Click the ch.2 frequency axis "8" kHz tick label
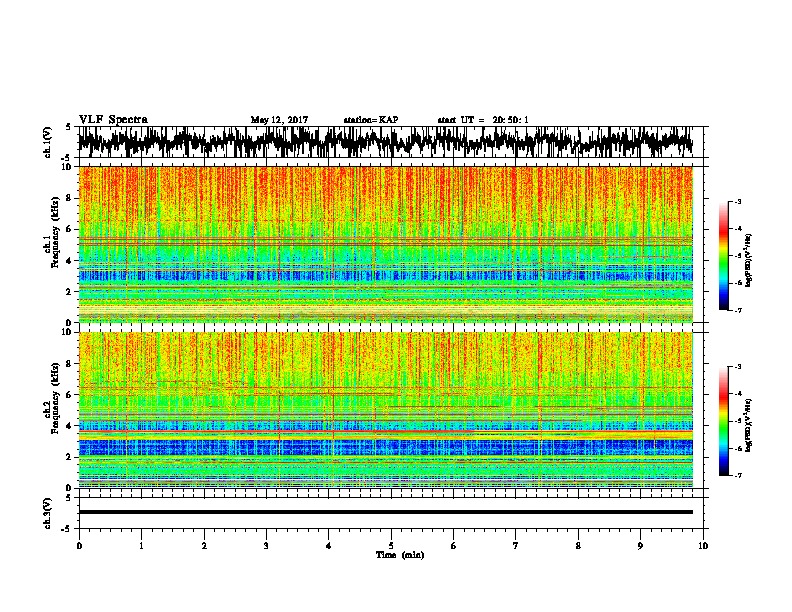Viewport: 792px width, 612px height. point(69,363)
